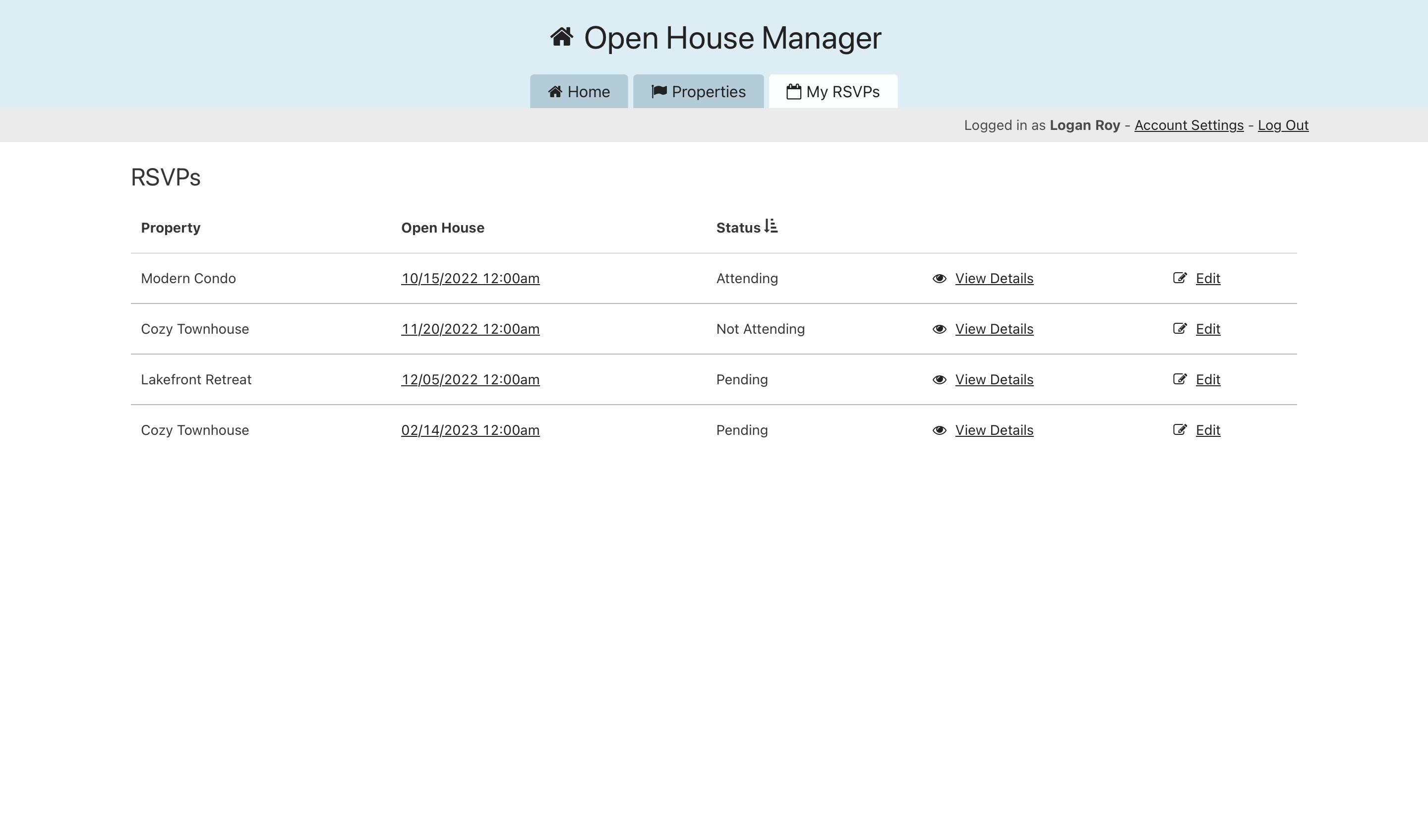Click the pencil edit icon for Modern Condo
Screen dimensions: 1428x840
pyautogui.click(x=1179, y=278)
